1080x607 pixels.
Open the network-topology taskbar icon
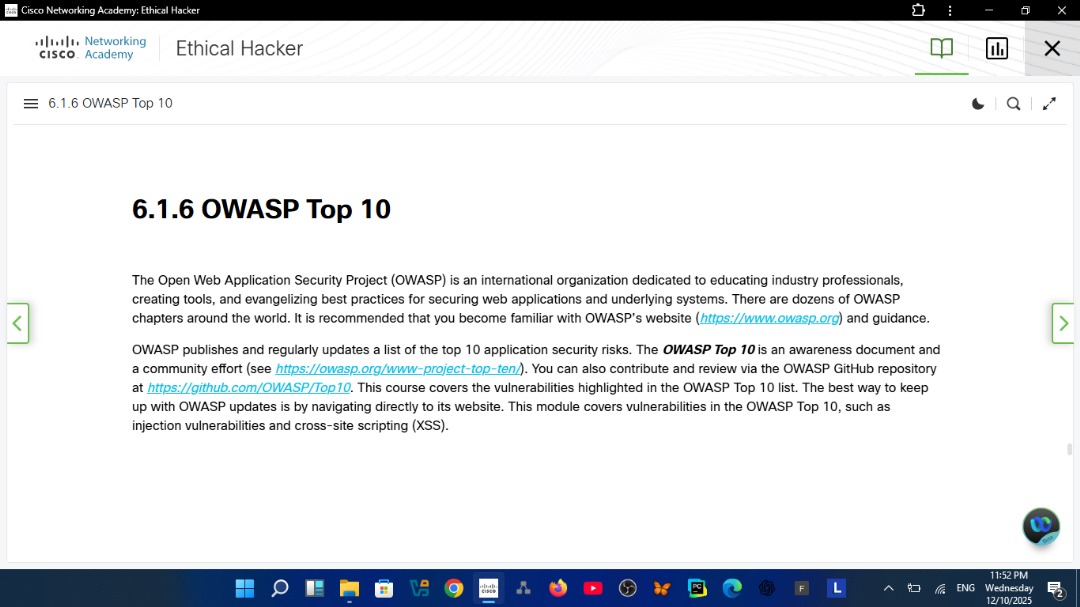click(x=523, y=588)
